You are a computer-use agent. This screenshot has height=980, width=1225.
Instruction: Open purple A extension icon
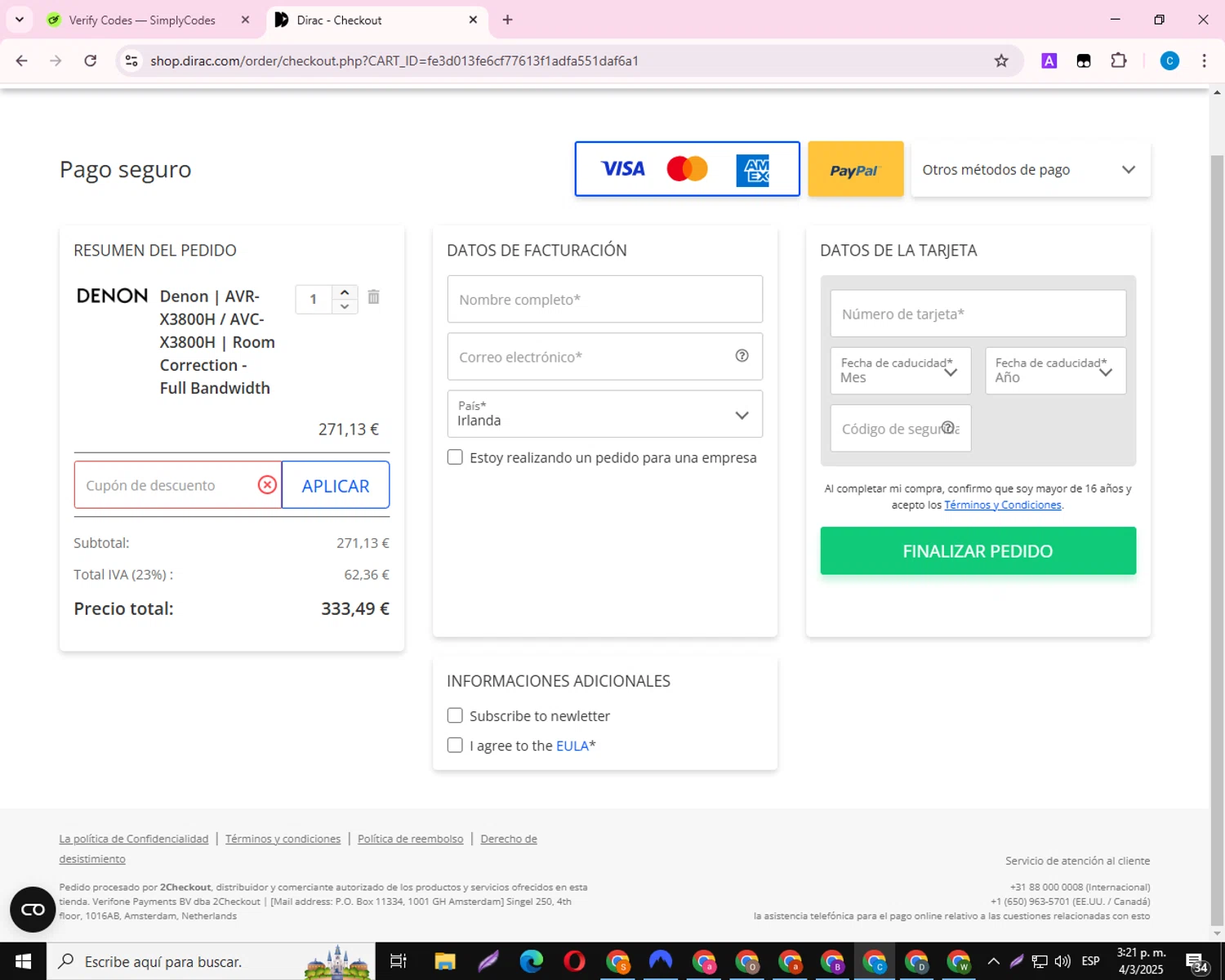(1049, 60)
